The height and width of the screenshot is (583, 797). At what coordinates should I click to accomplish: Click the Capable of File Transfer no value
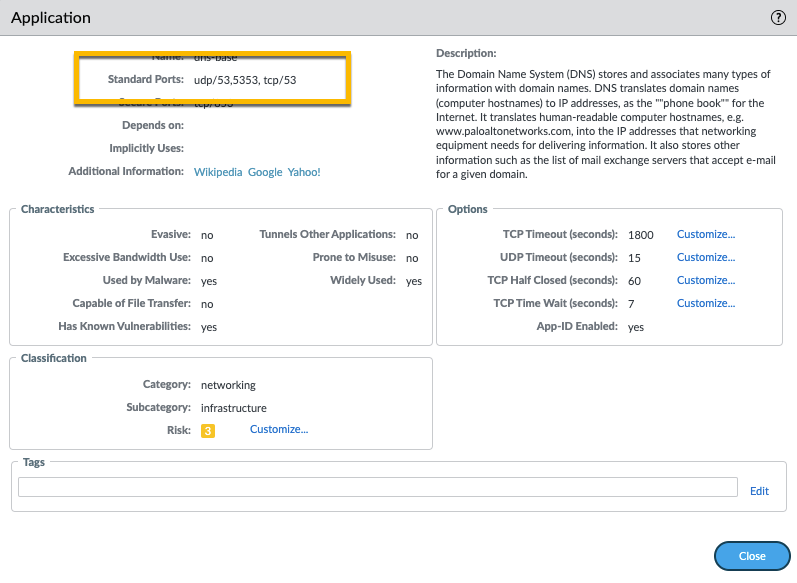pyautogui.click(x=207, y=304)
